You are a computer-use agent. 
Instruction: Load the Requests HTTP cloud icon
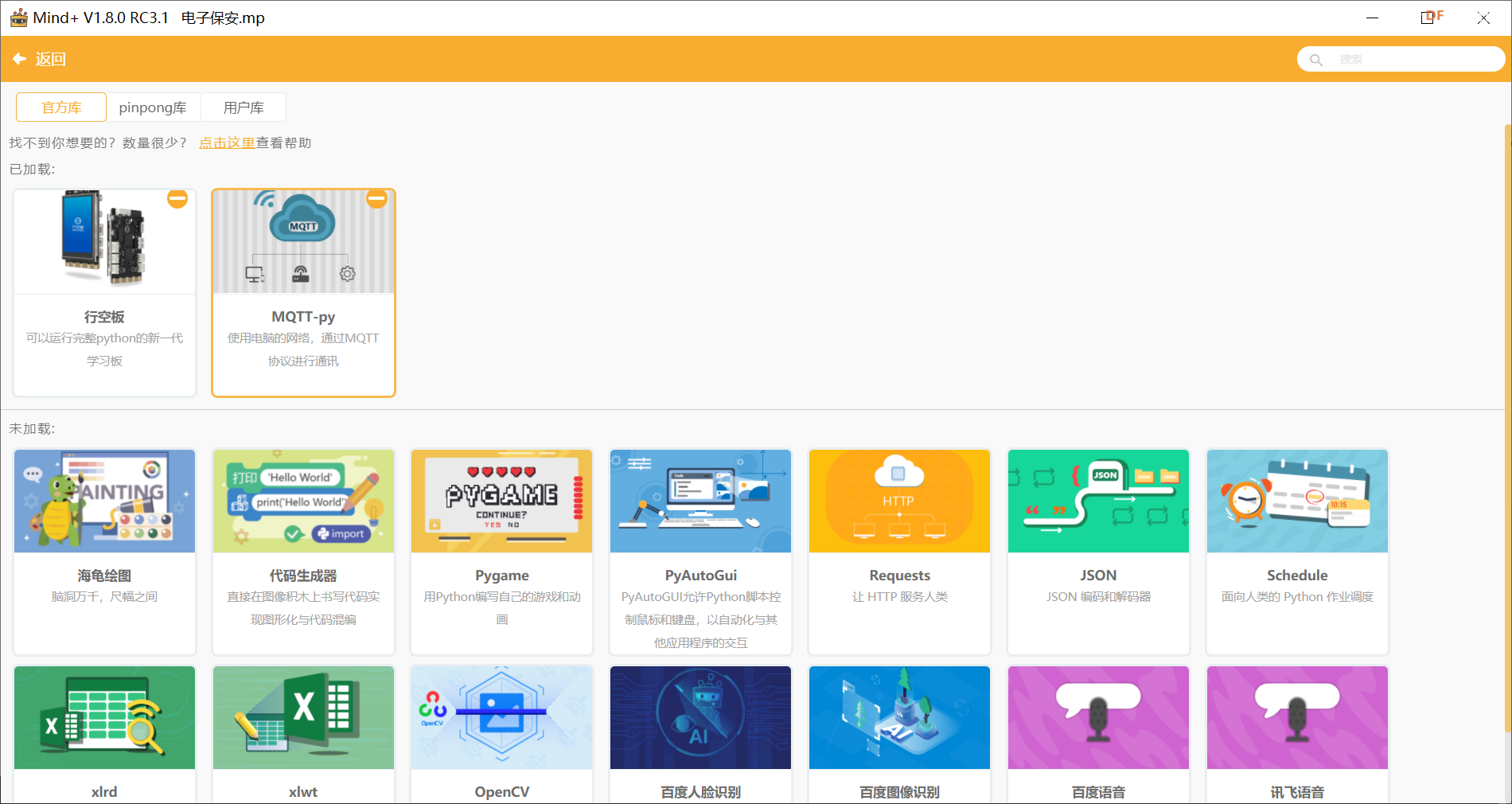coord(899,501)
